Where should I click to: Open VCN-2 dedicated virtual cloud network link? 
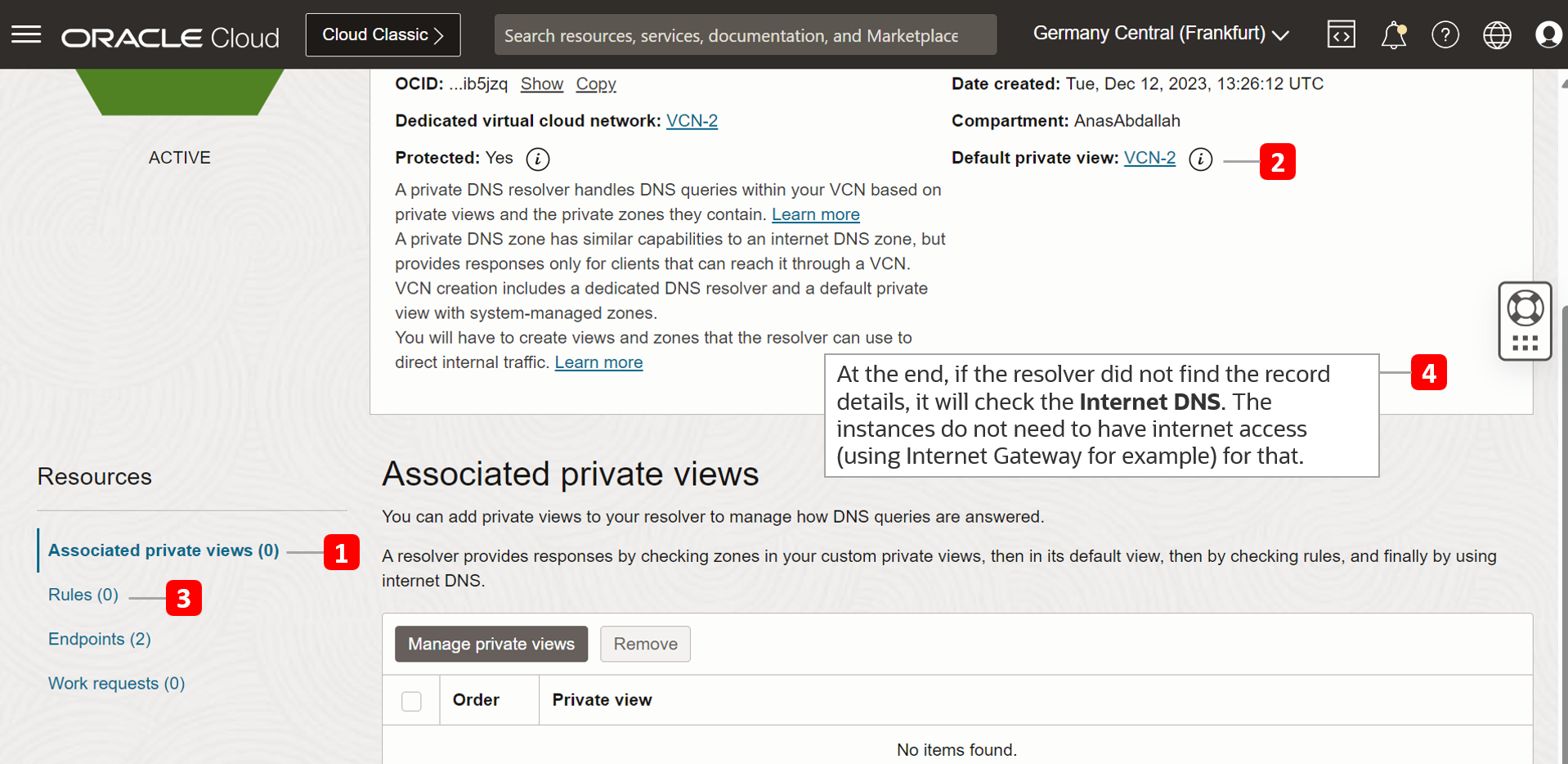[x=692, y=120]
